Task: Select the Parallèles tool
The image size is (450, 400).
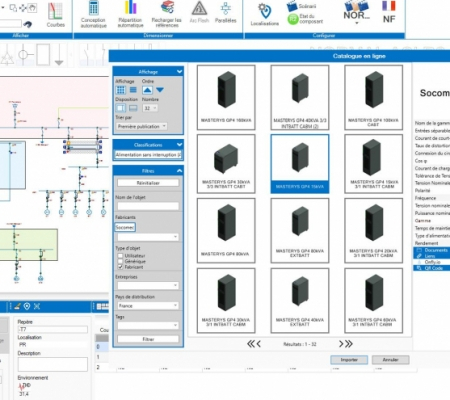Action: coord(225,13)
